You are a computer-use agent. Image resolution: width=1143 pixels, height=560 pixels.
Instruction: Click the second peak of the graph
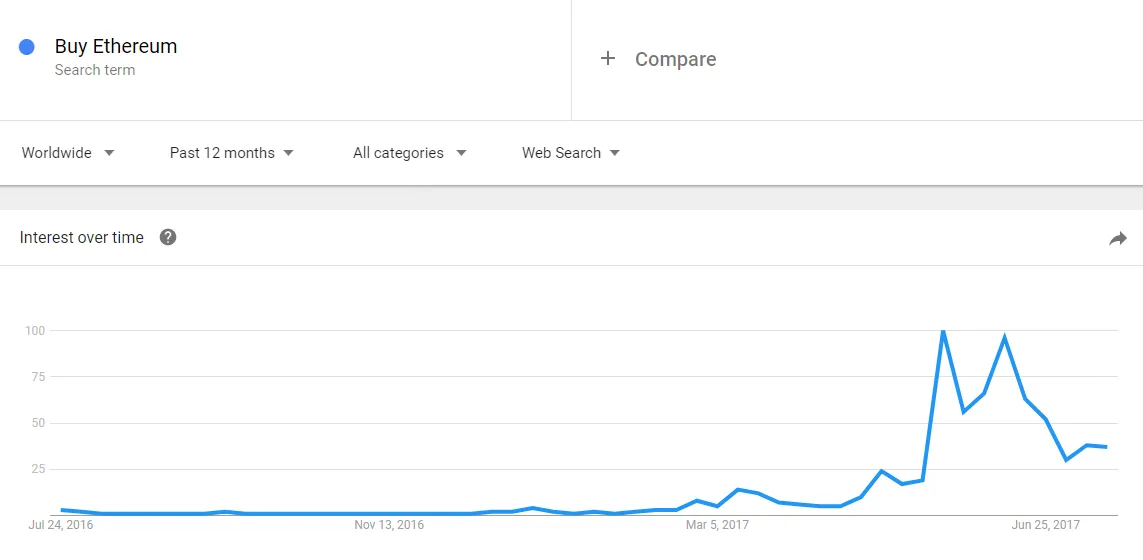click(x=1004, y=337)
